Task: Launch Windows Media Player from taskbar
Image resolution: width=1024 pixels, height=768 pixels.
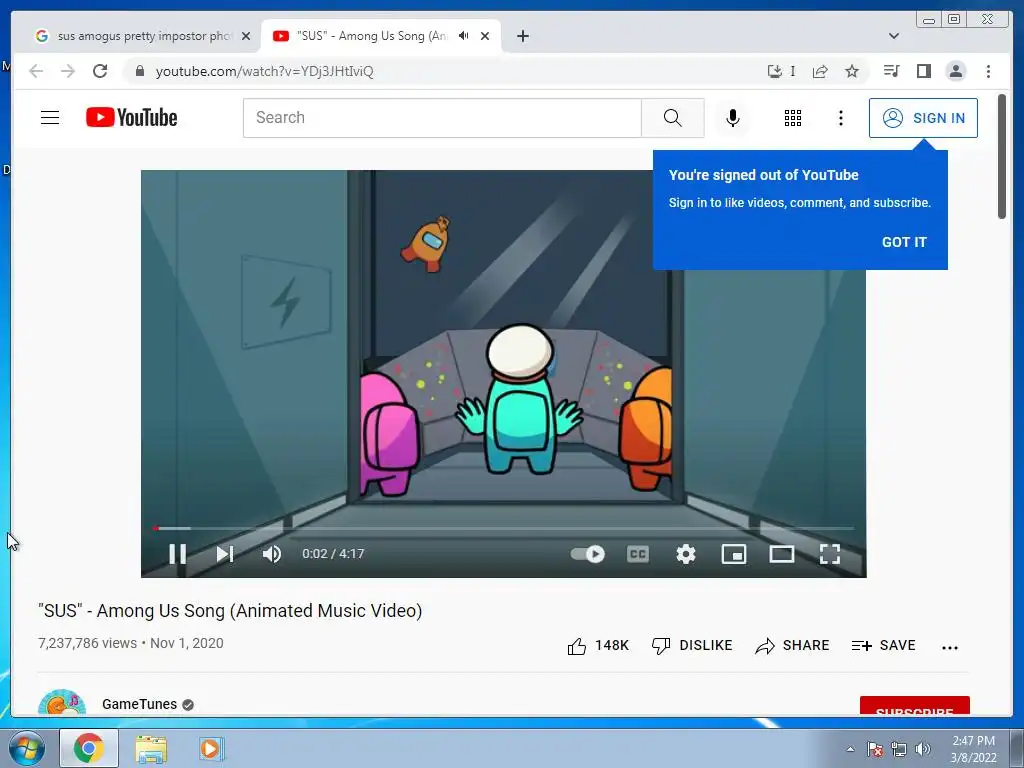Action: [211, 748]
